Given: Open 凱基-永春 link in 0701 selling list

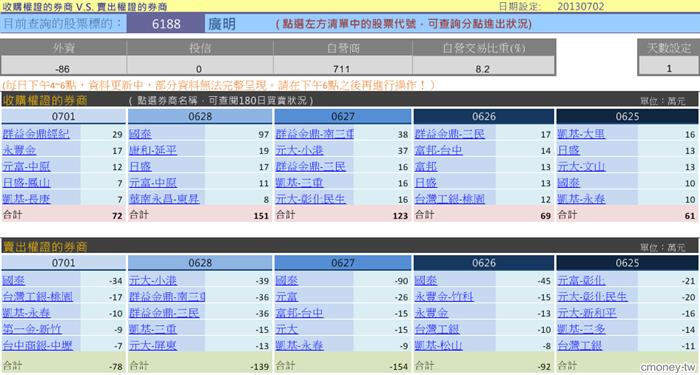Looking at the screenshot, I should pos(26,313).
